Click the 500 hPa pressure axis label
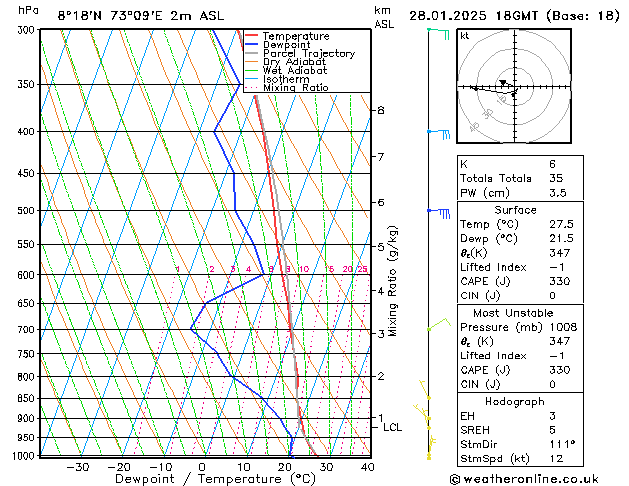Image resolution: width=629 pixels, height=486 pixels. click(x=26, y=211)
